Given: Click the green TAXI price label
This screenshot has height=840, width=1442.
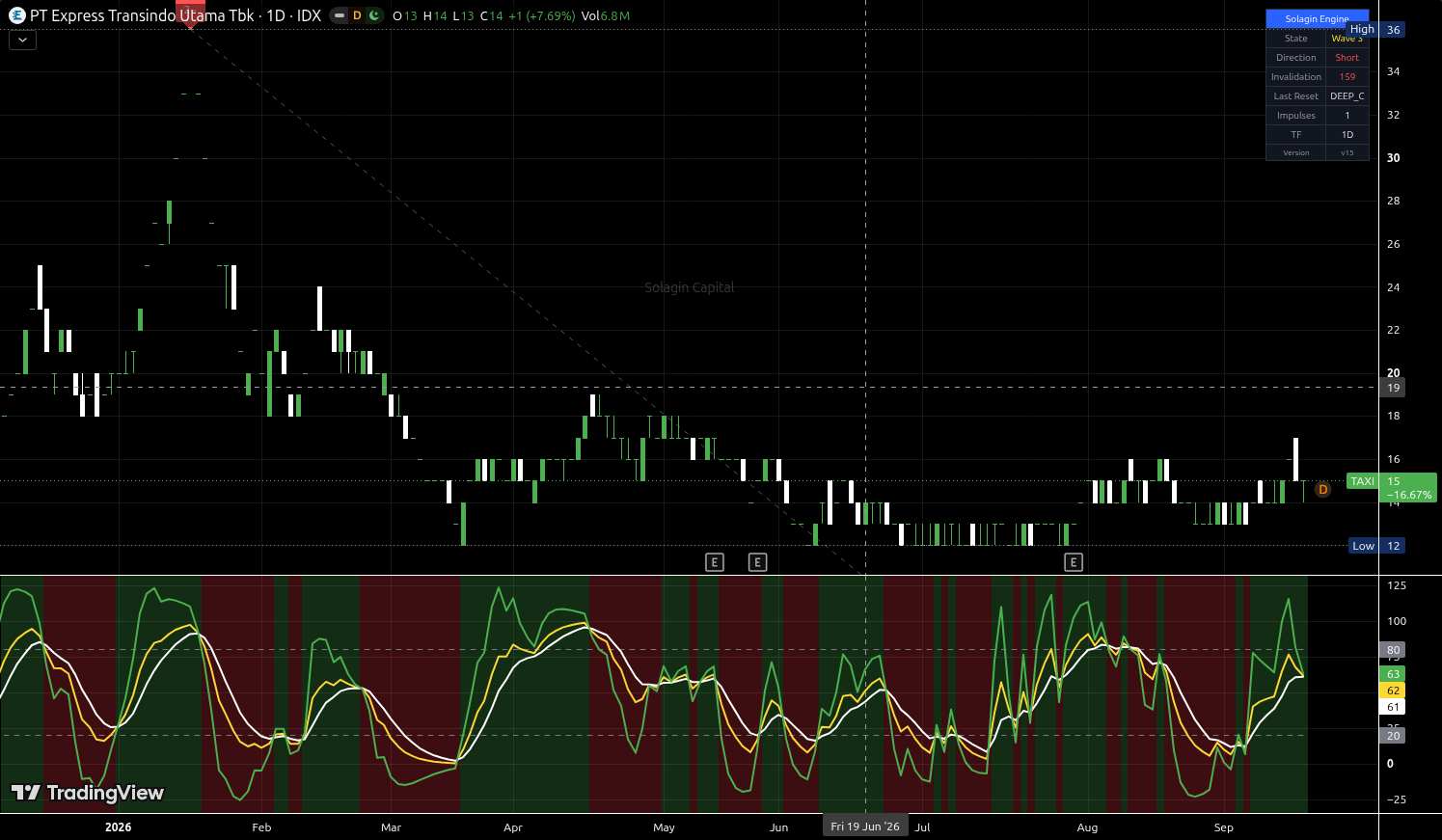Looking at the screenshot, I should point(1362,481).
